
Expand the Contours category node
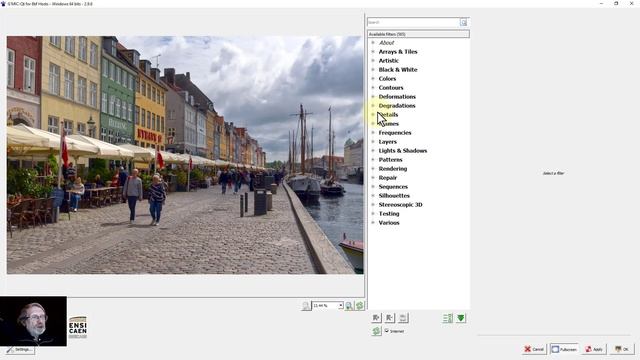(x=373, y=88)
